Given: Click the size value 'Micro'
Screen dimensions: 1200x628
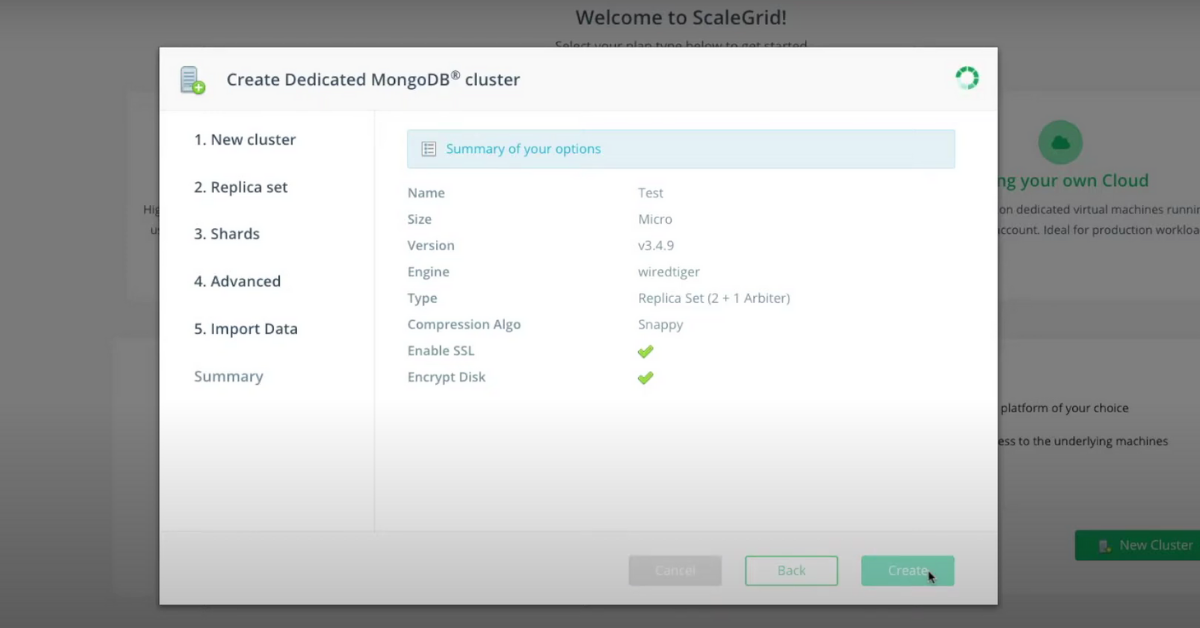Looking at the screenshot, I should coord(655,219).
